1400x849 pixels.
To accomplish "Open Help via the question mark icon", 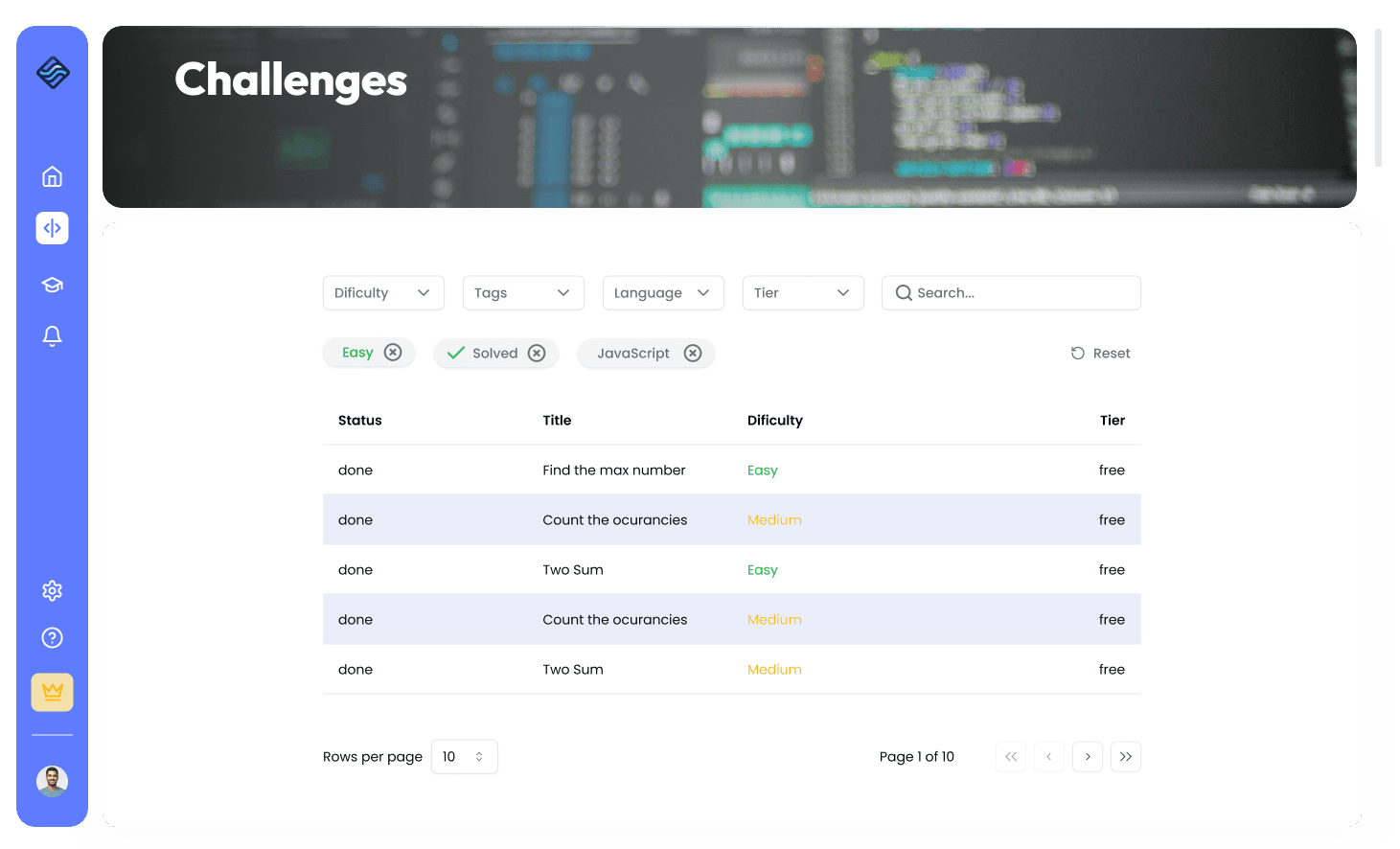I will [x=52, y=637].
